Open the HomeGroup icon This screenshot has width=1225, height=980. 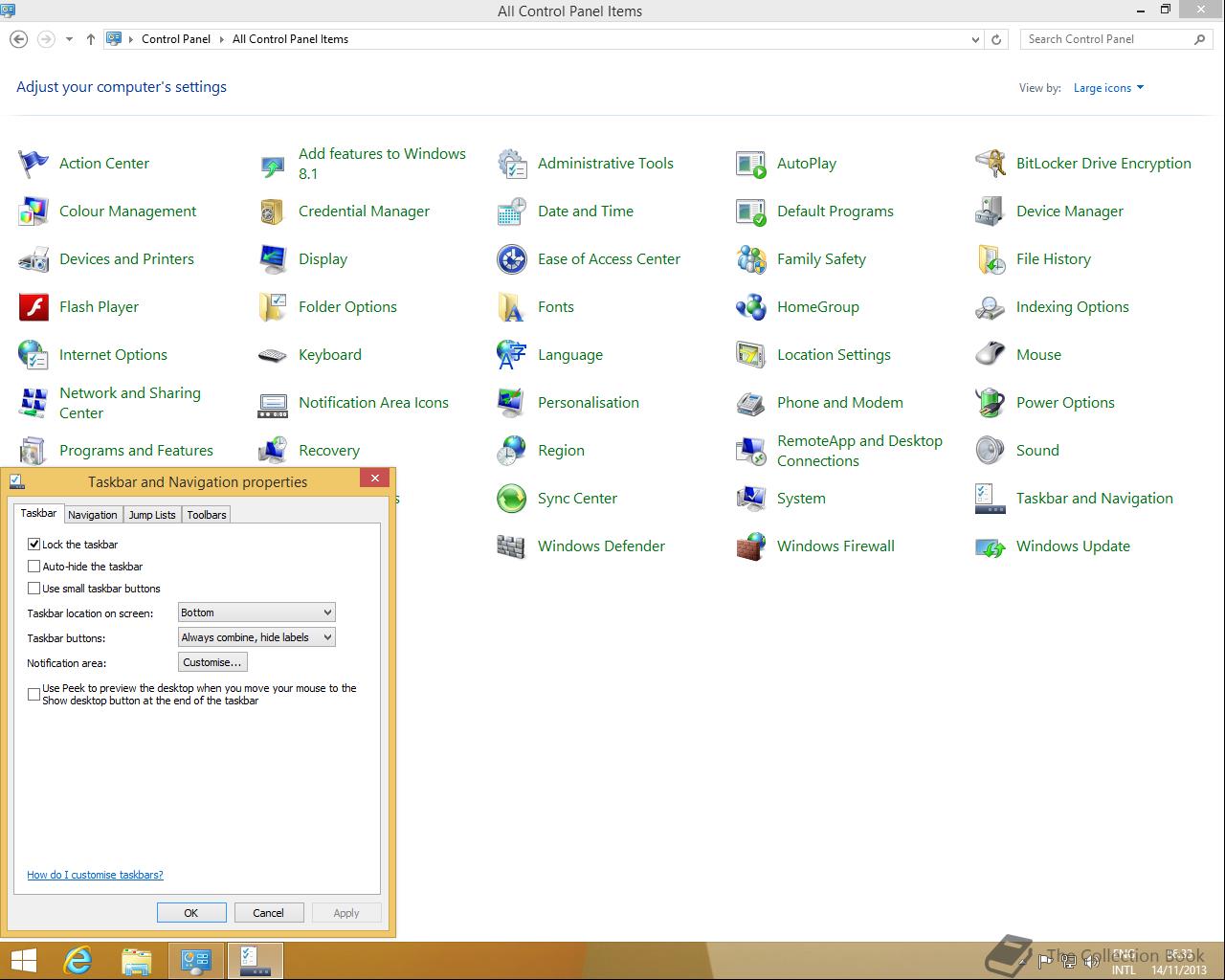pyautogui.click(x=751, y=307)
